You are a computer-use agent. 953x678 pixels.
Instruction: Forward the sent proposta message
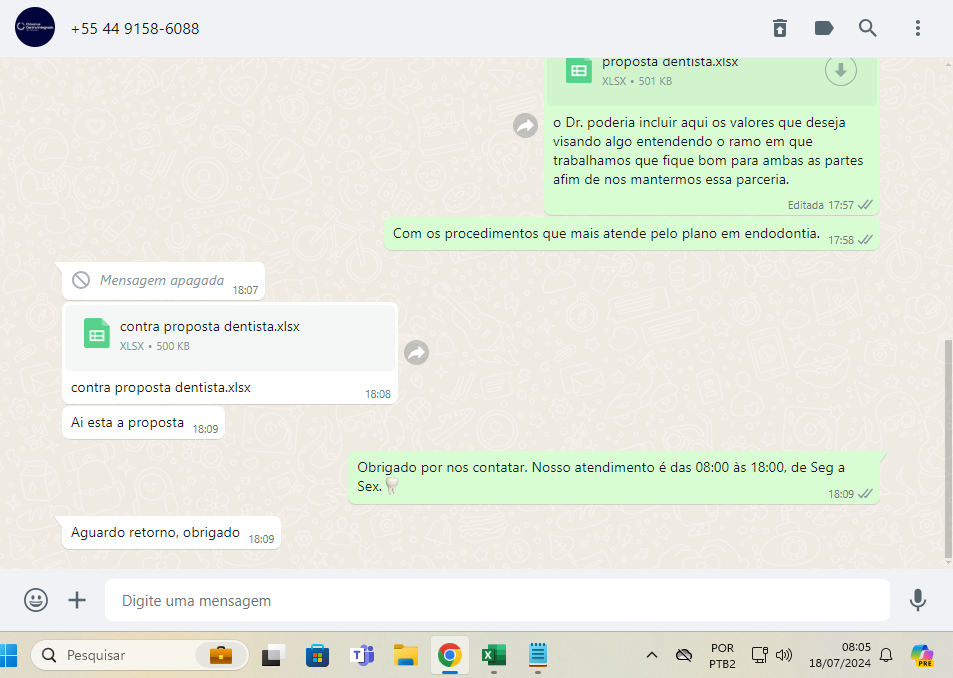(x=525, y=125)
